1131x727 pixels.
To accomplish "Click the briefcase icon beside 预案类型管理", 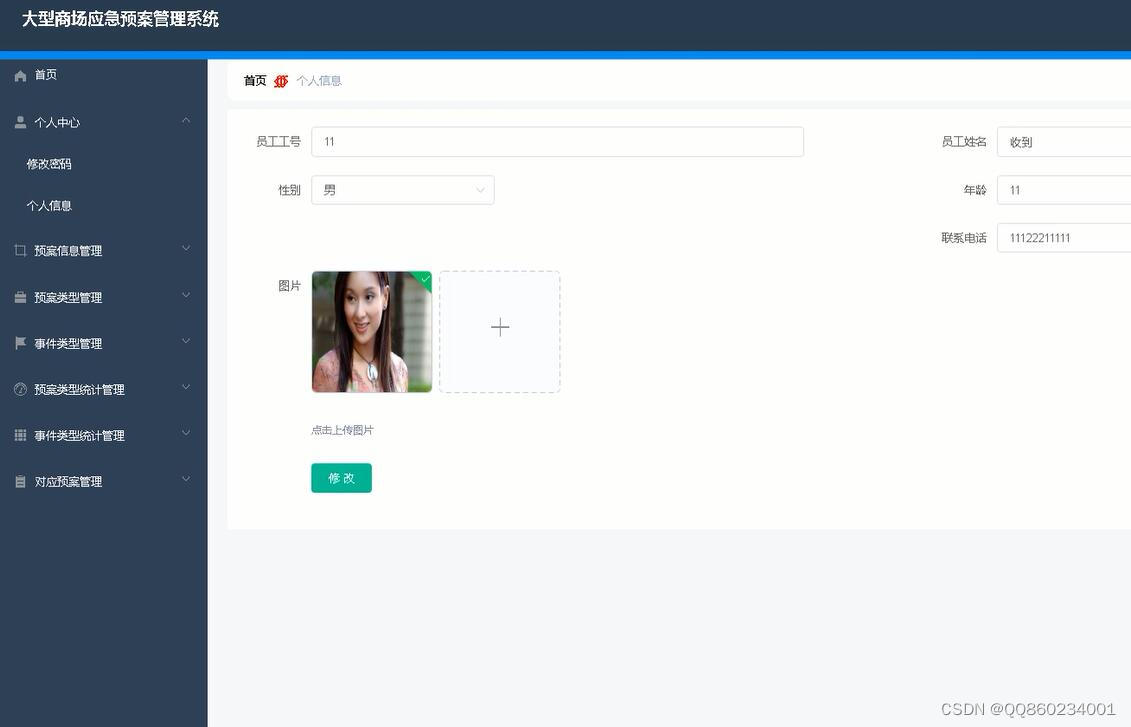I will (19, 296).
